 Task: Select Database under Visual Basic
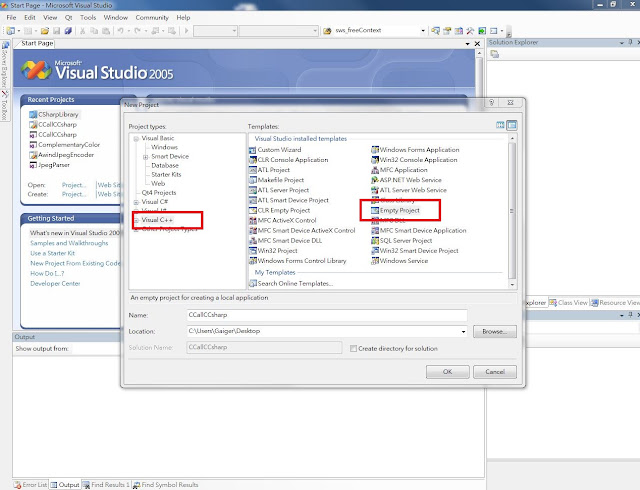click(x=165, y=166)
